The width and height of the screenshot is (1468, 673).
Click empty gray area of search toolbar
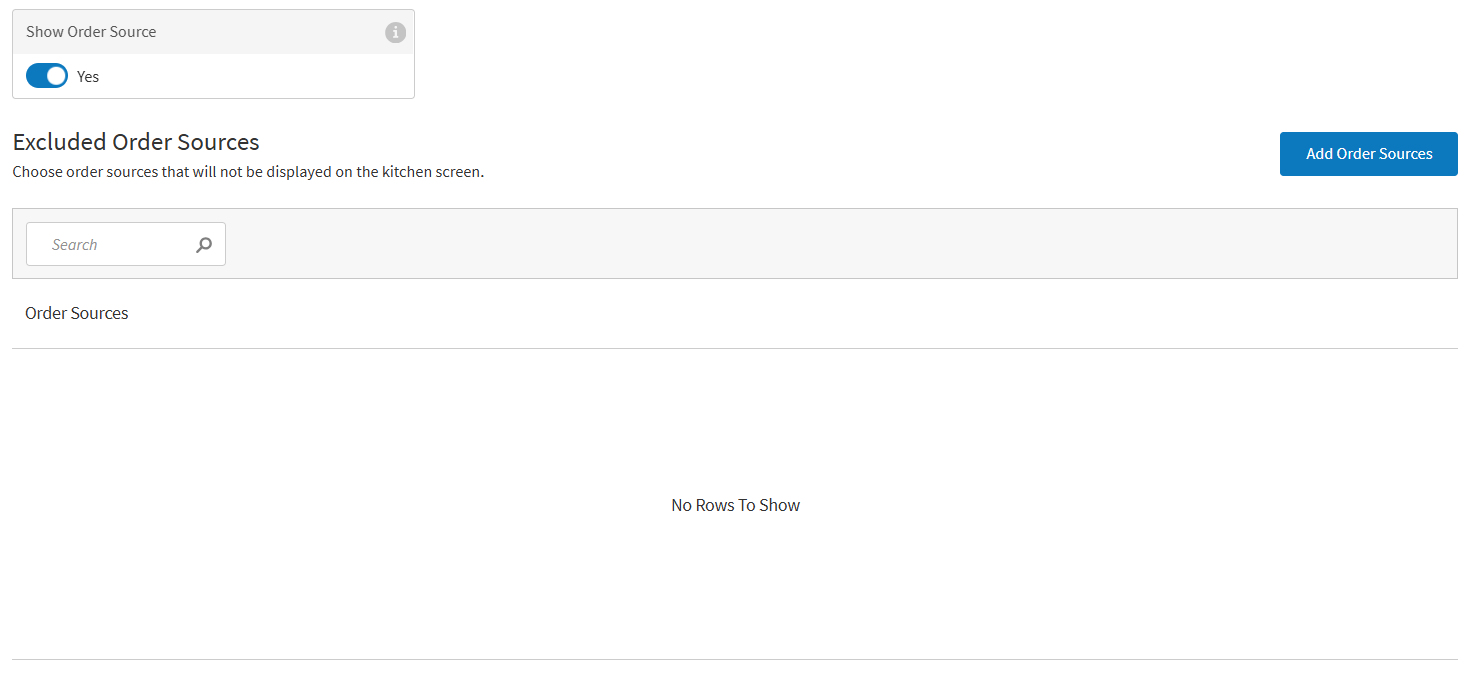coord(800,244)
